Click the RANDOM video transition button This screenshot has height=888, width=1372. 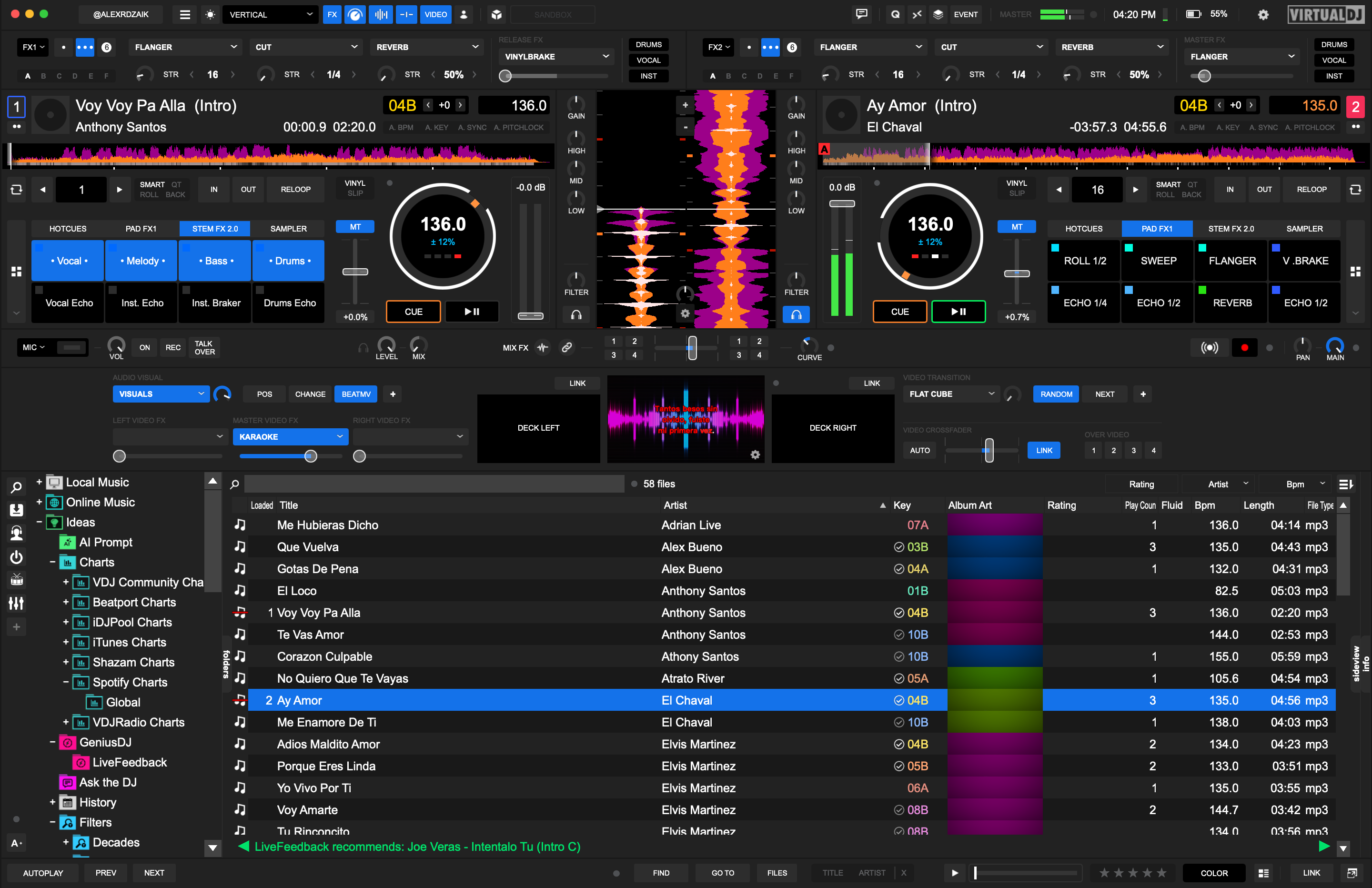tap(1056, 394)
